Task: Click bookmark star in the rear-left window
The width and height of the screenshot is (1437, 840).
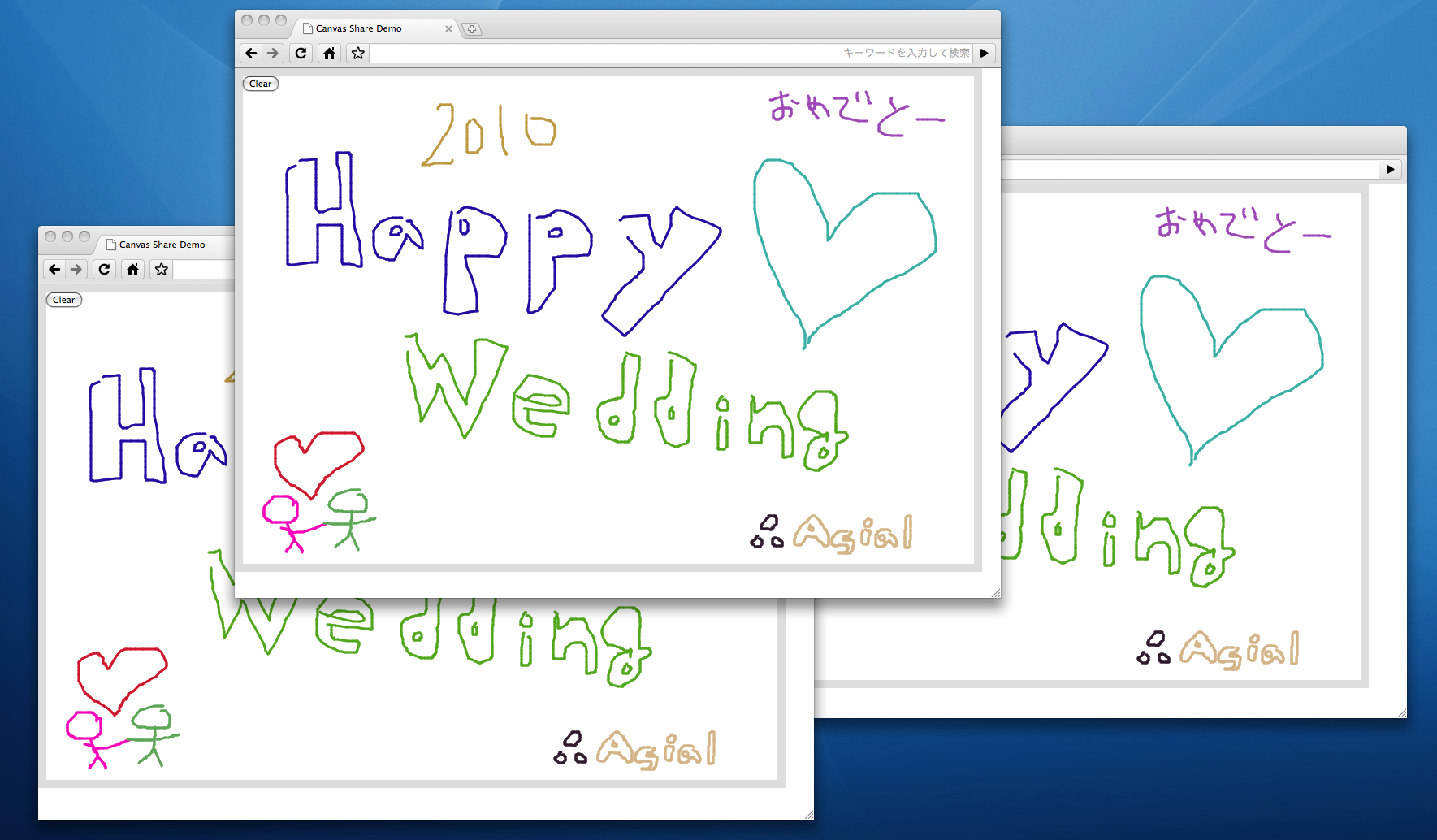Action: 161,270
